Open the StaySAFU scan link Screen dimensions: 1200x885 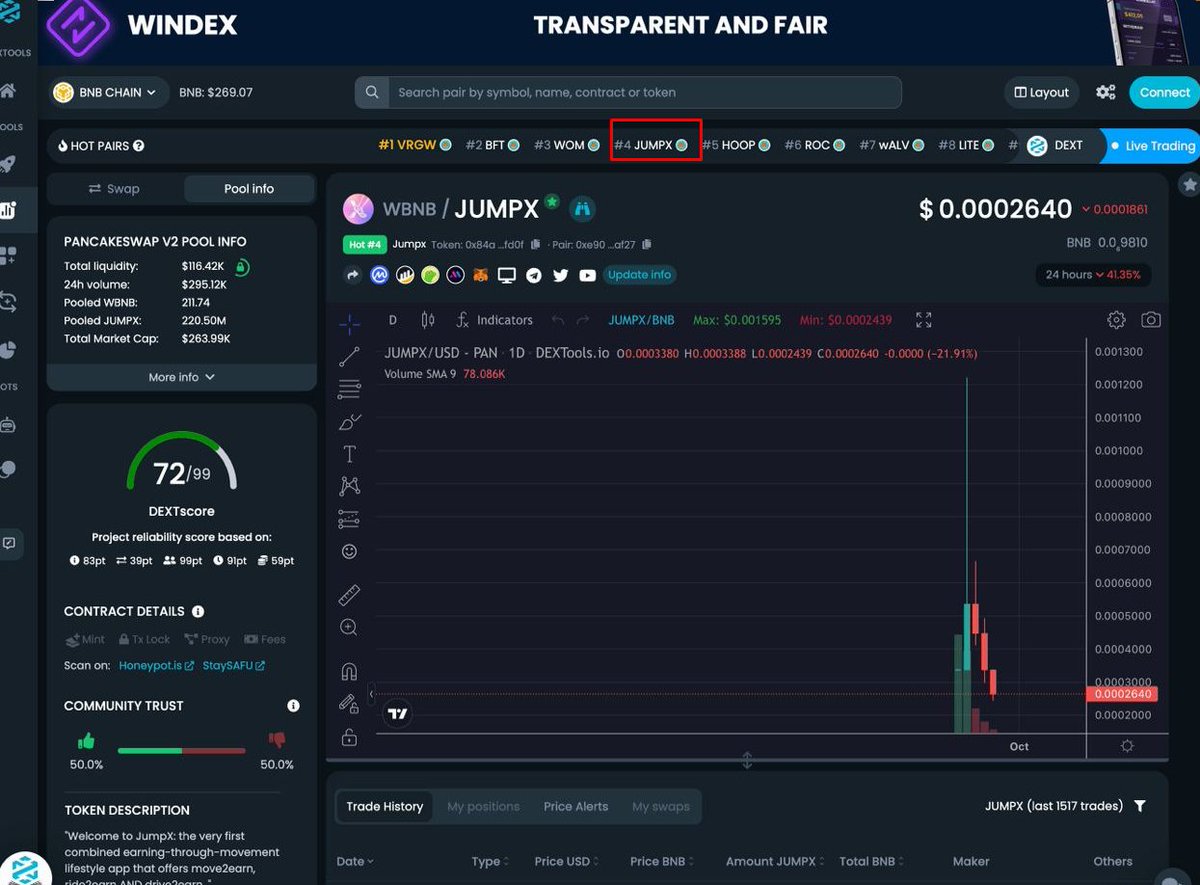click(234, 665)
